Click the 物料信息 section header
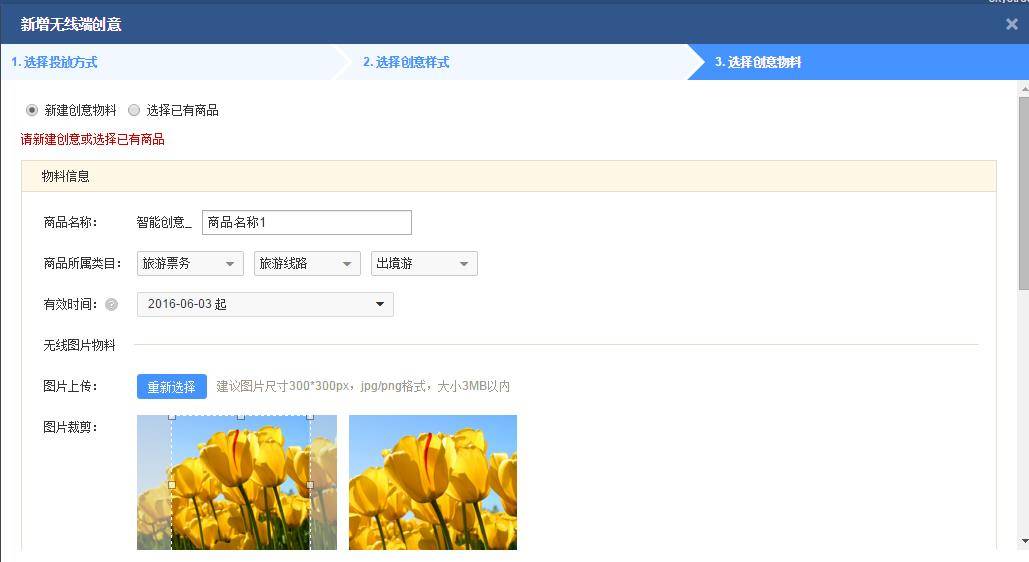 click(509, 176)
